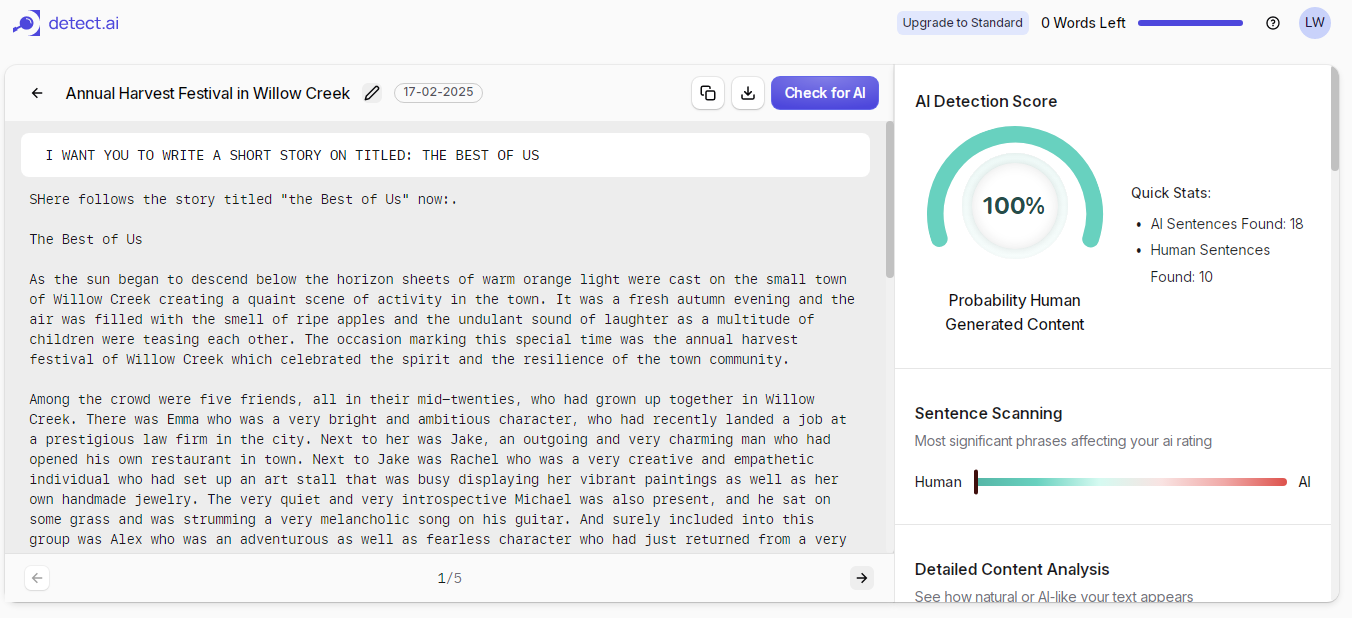Click the Check for AI button
This screenshot has height=618, width=1352.
pyautogui.click(x=825, y=93)
